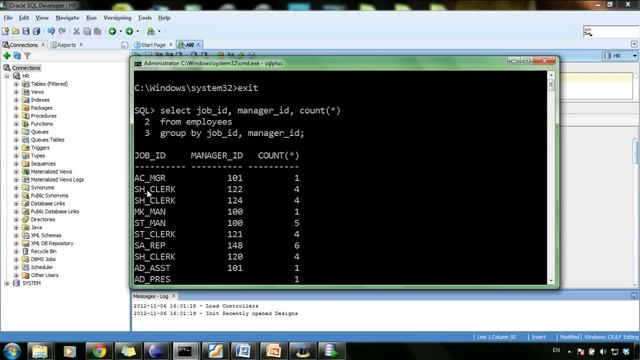Click the SQL Worksheet icon in toolbar
The image size is (640, 360).
pyautogui.click(x=151, y=31)
